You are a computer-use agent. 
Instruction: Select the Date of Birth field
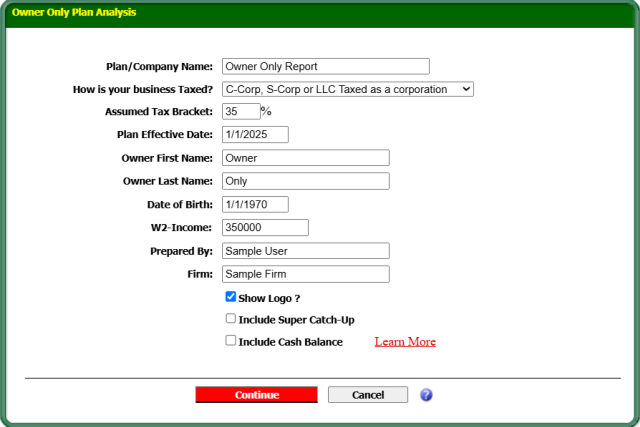pyautogui.click(x=255, y=204)
